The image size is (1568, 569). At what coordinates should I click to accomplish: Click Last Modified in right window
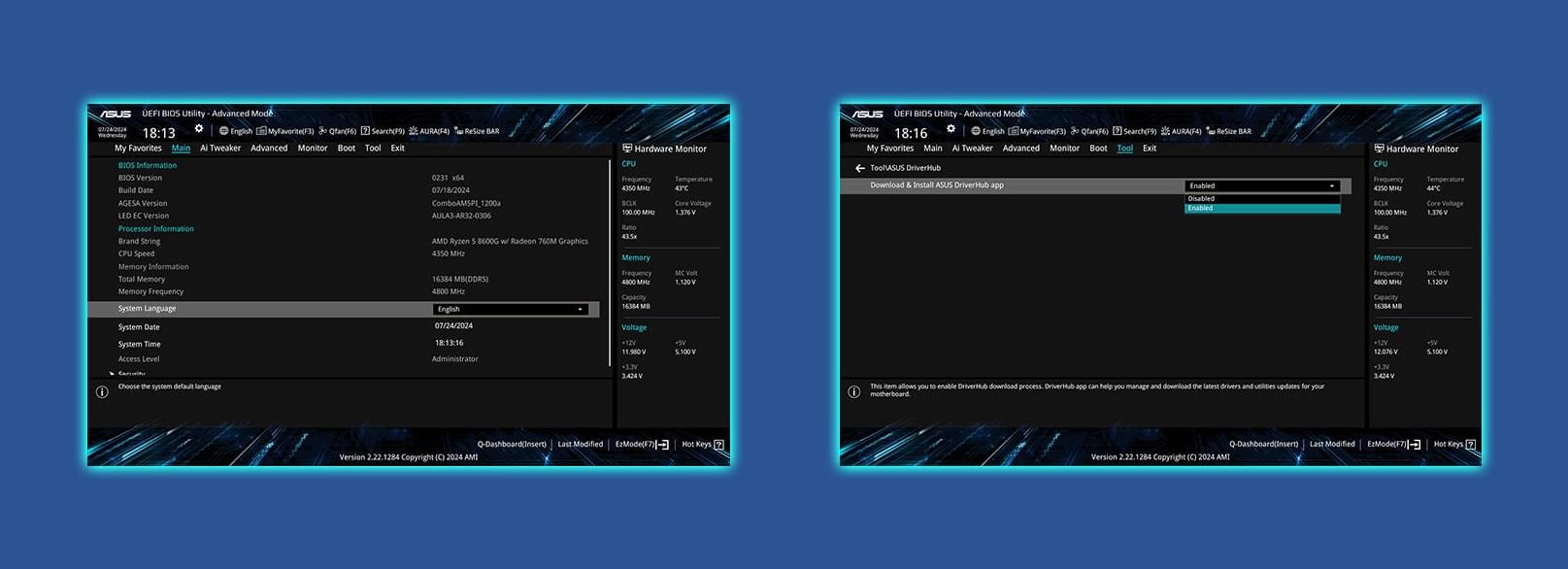point(1332,445)
